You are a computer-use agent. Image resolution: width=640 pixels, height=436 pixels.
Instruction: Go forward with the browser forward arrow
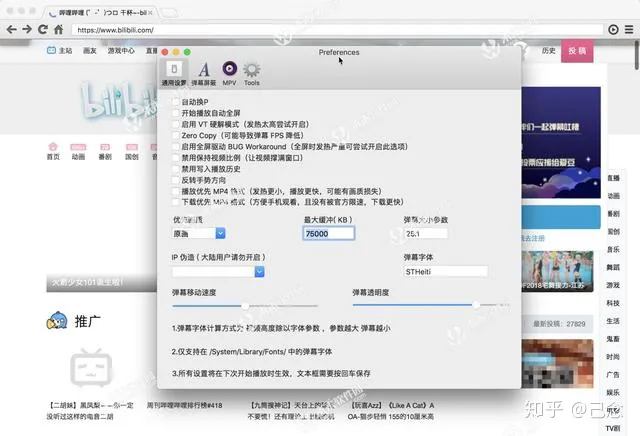tap(27, 29)
